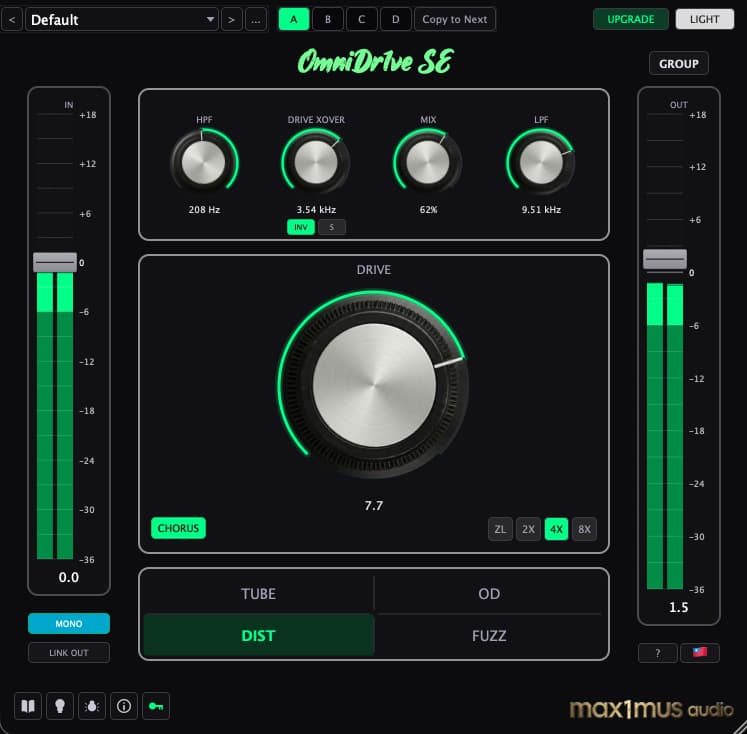Go to next preset arrow
This screenshot has width=747, height=734.
pos(232,20)
